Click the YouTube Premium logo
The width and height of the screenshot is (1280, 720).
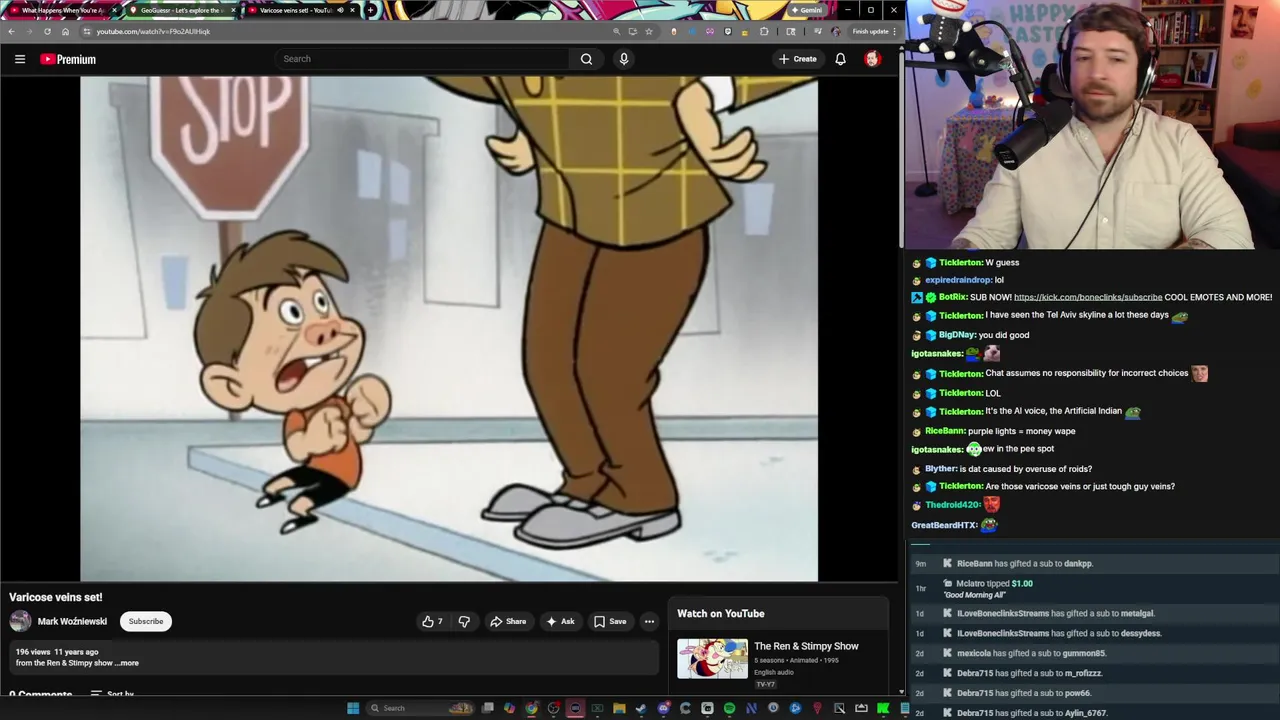pyautogui.click(x=68, y=59)
